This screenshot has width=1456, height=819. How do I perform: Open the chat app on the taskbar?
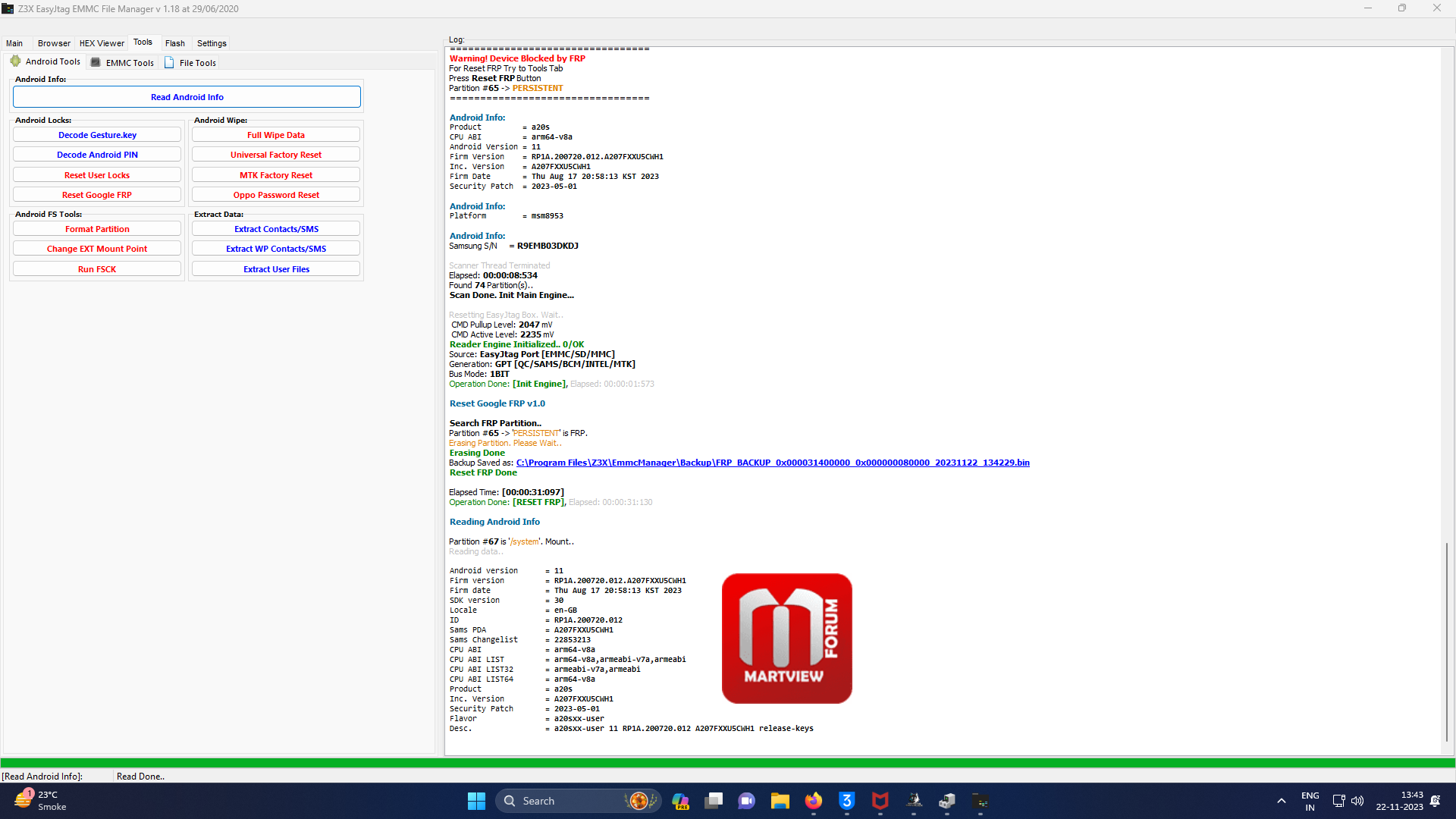747,801
